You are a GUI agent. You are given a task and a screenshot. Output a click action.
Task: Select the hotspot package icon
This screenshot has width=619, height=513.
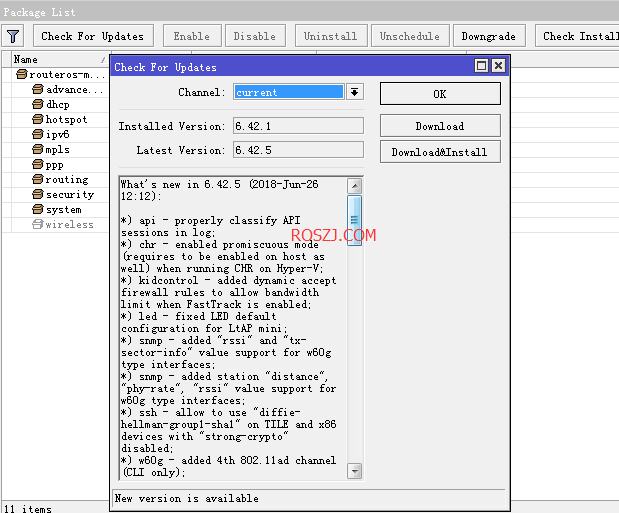click(x=38, y=119)
